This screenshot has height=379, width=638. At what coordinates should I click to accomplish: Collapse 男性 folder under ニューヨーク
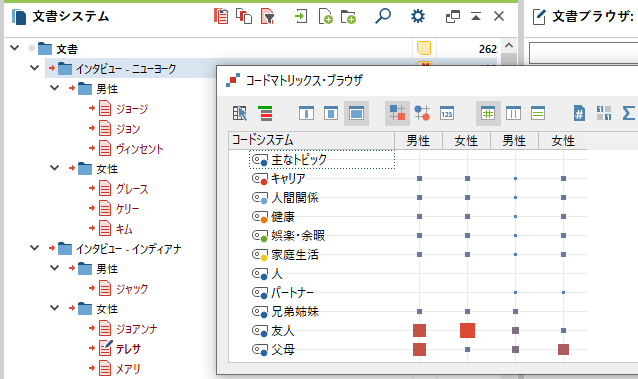[55, 88]
